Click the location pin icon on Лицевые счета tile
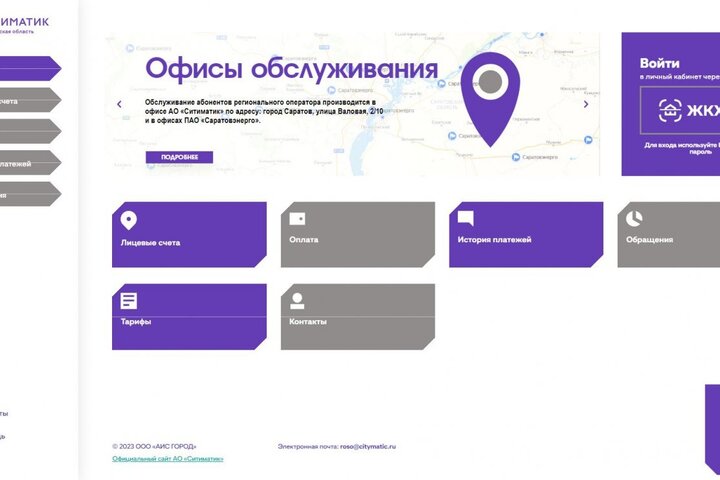 tap(129, 220)
